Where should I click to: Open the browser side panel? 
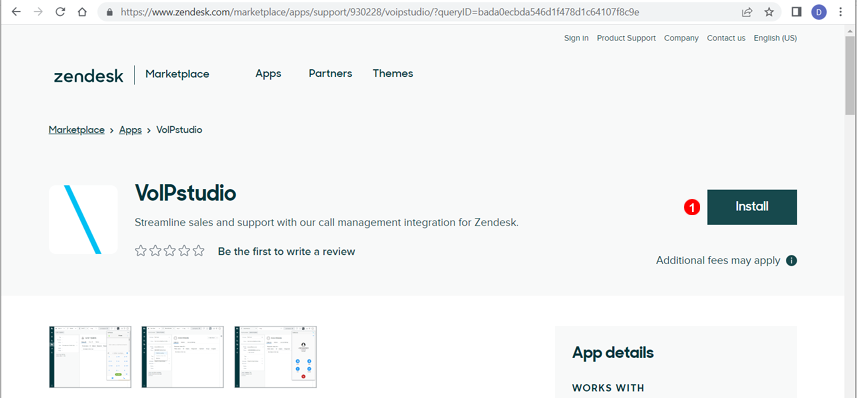(x=796, y=11)
